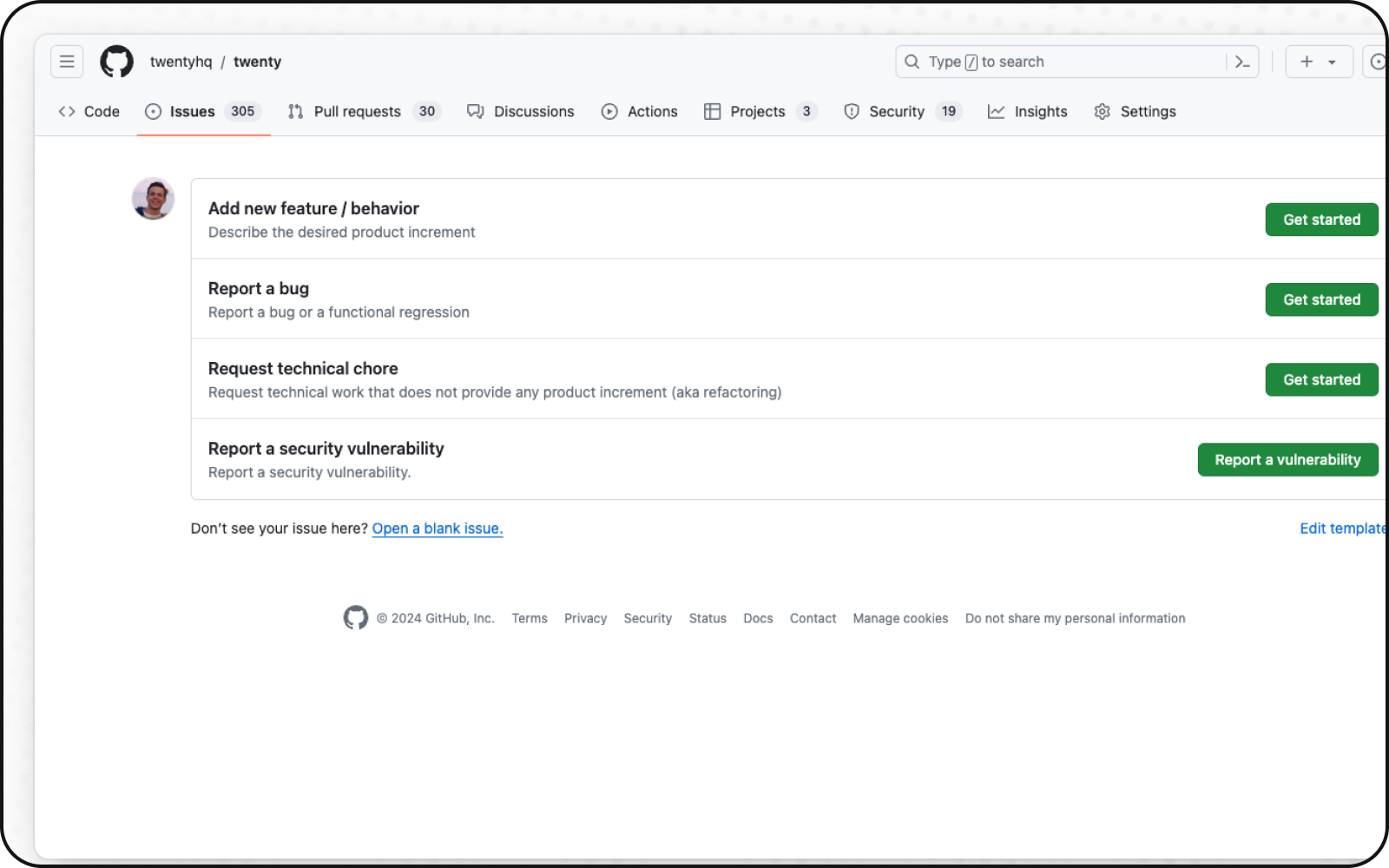This screenshot has height=868, width=1389.
Task: Open the Pull requests tab
Action: 364,111
